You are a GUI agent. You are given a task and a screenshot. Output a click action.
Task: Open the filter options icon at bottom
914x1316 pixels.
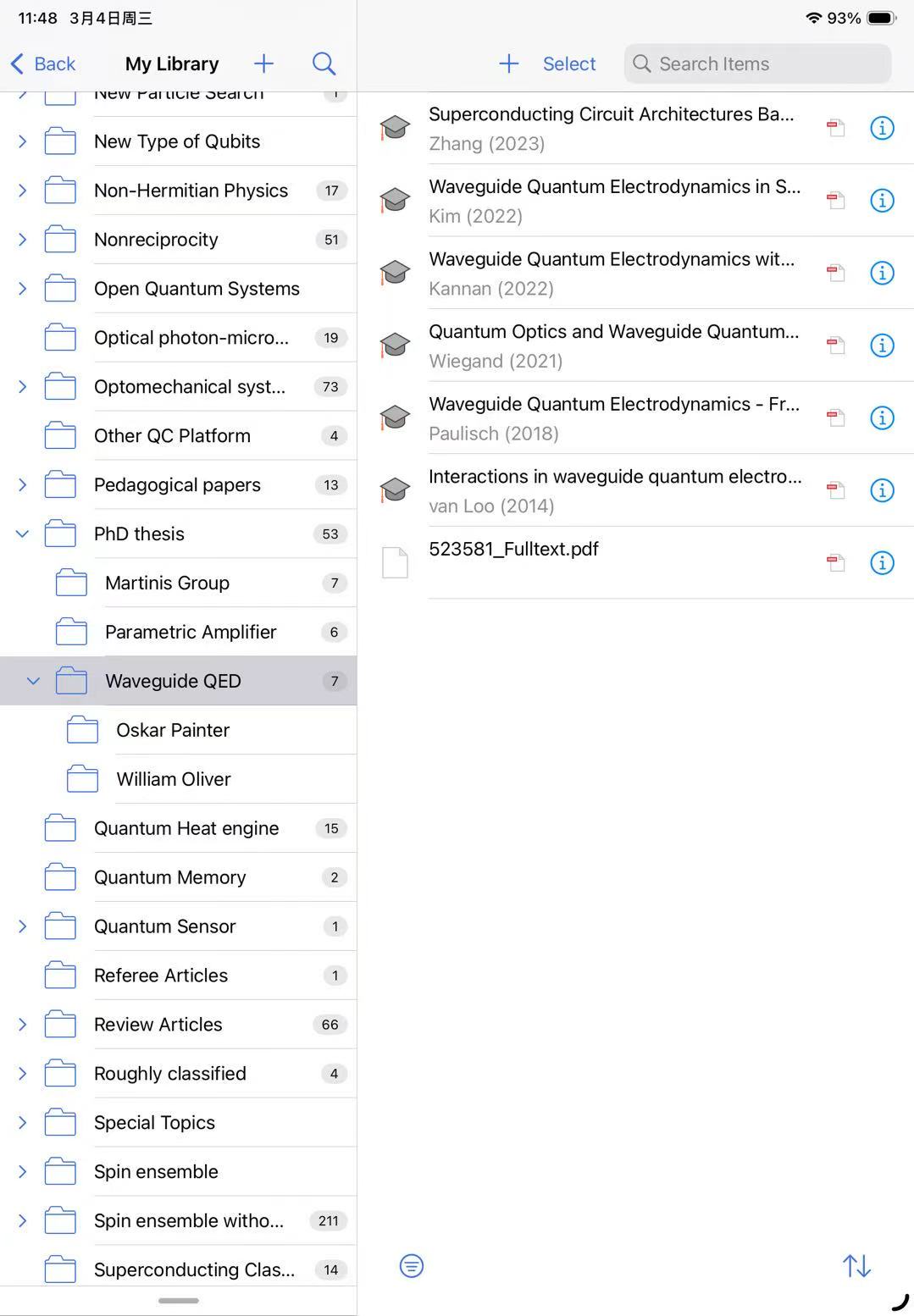pos(412,1266)
